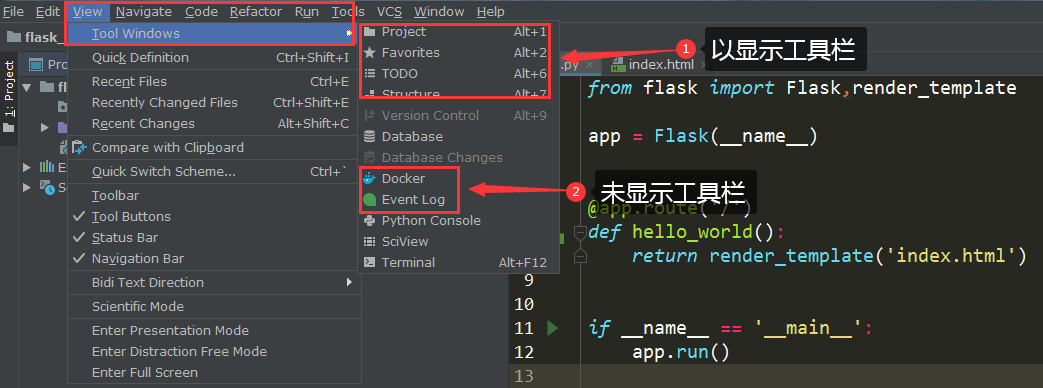Click the project root folder icon in tree
The width and height of the screenshot is (1043, 388).
[47, 87]
